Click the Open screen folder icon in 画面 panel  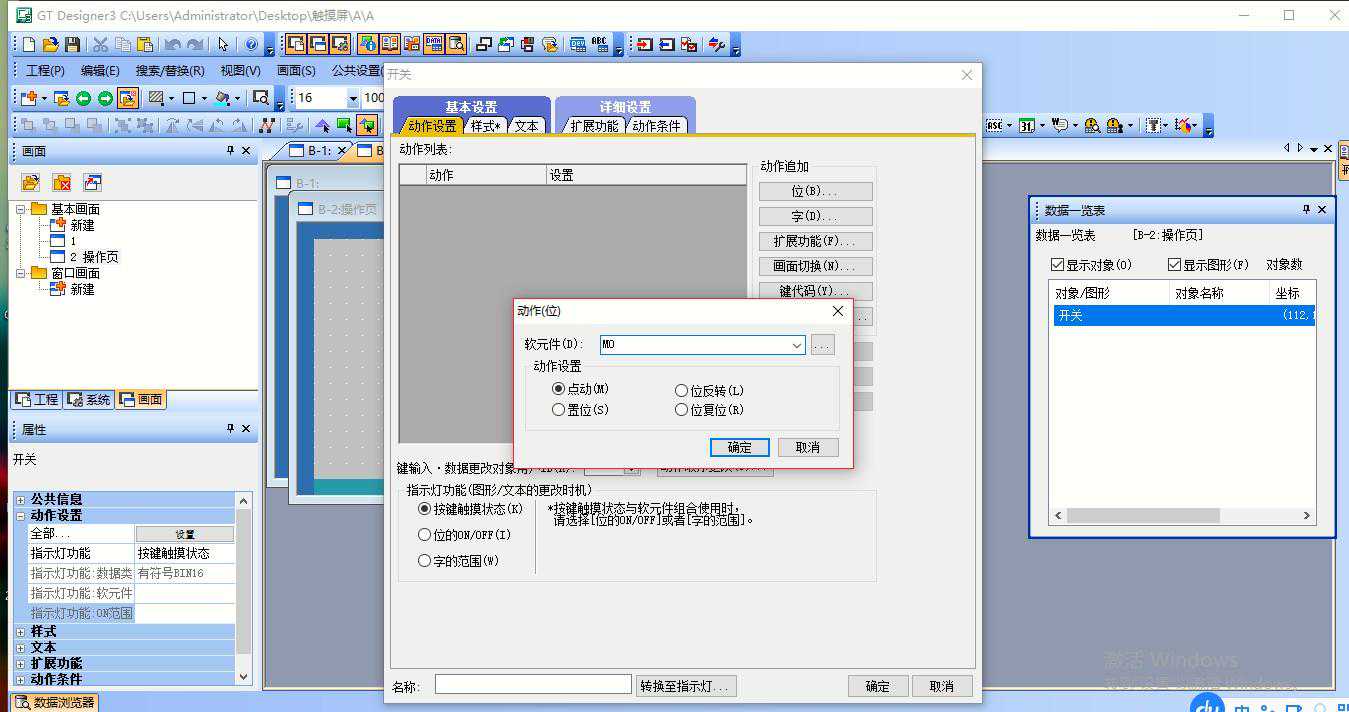click(31, 183)
